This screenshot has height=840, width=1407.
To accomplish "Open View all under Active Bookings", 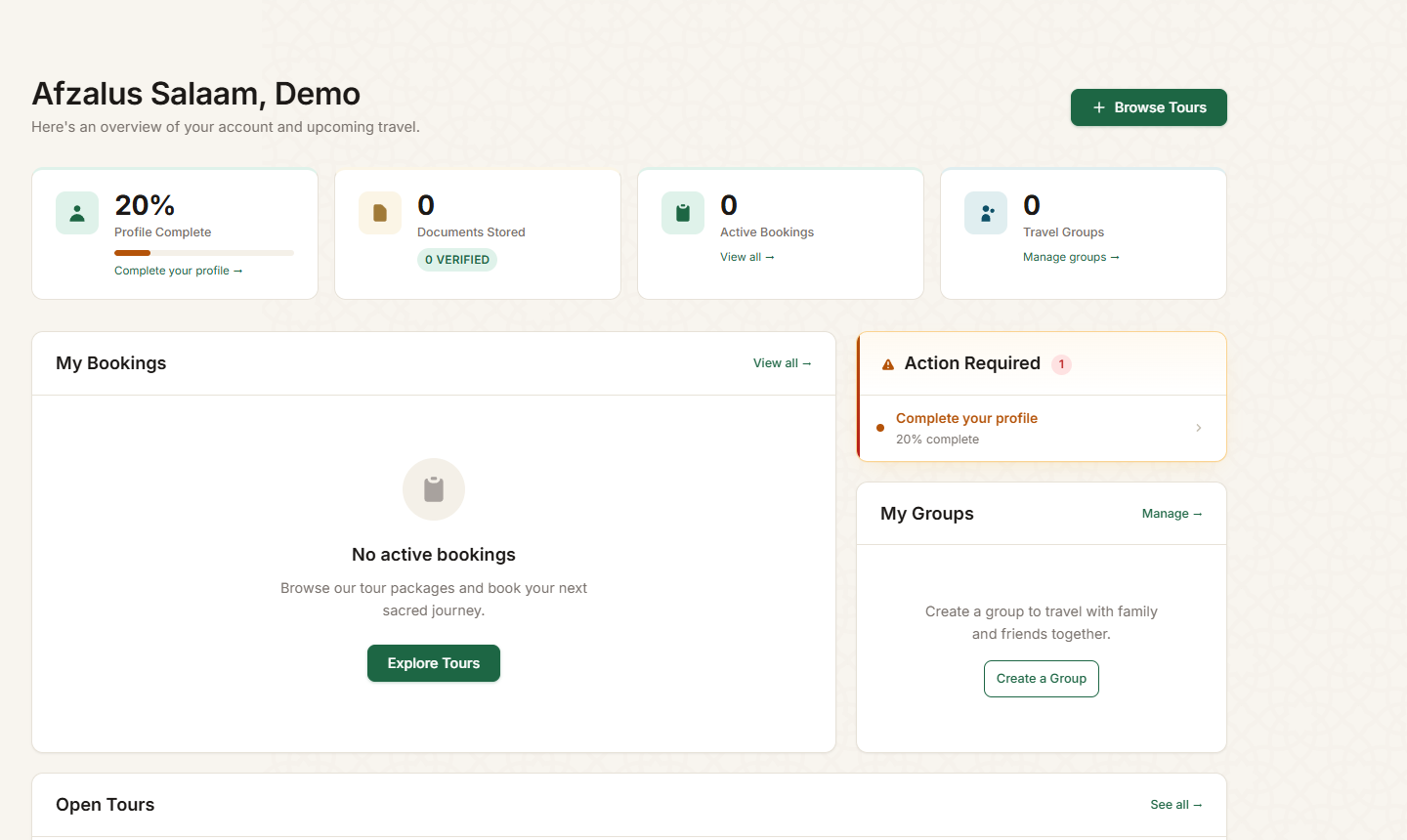I will point(747,257).
